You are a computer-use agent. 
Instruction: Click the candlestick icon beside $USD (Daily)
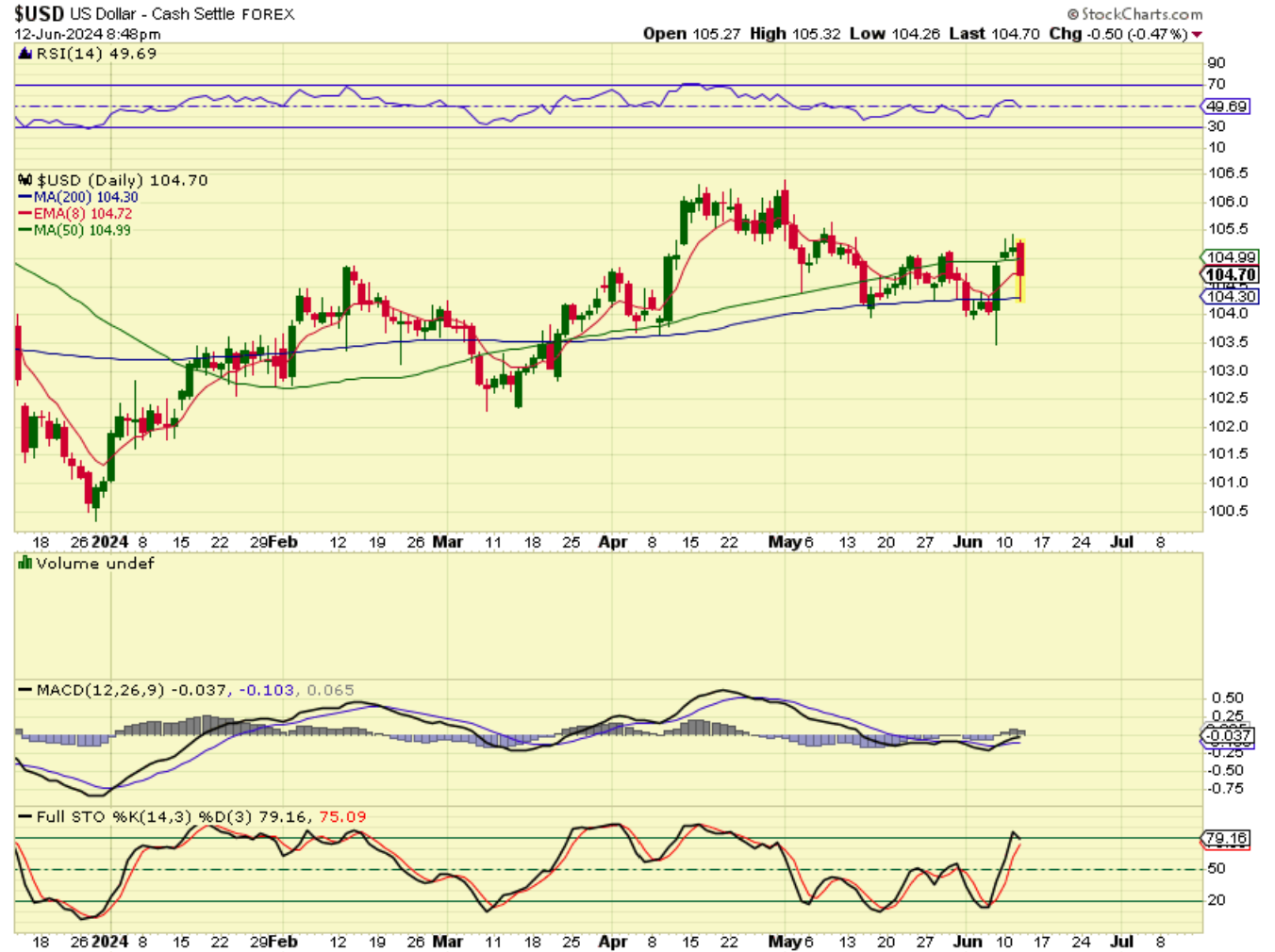point(25,180)
